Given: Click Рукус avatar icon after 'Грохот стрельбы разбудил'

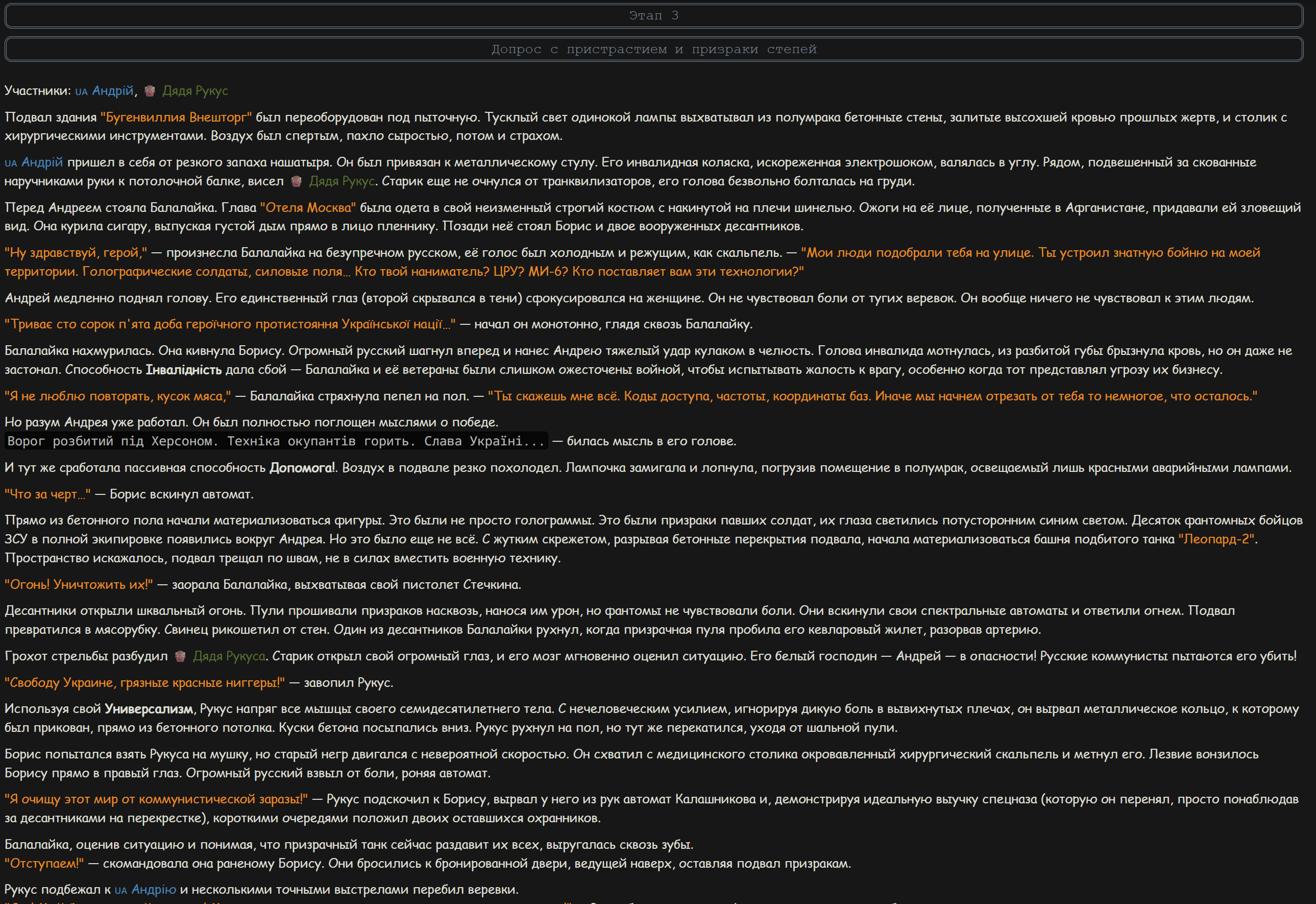Looking at the screenshot, I should coord(180,656).
